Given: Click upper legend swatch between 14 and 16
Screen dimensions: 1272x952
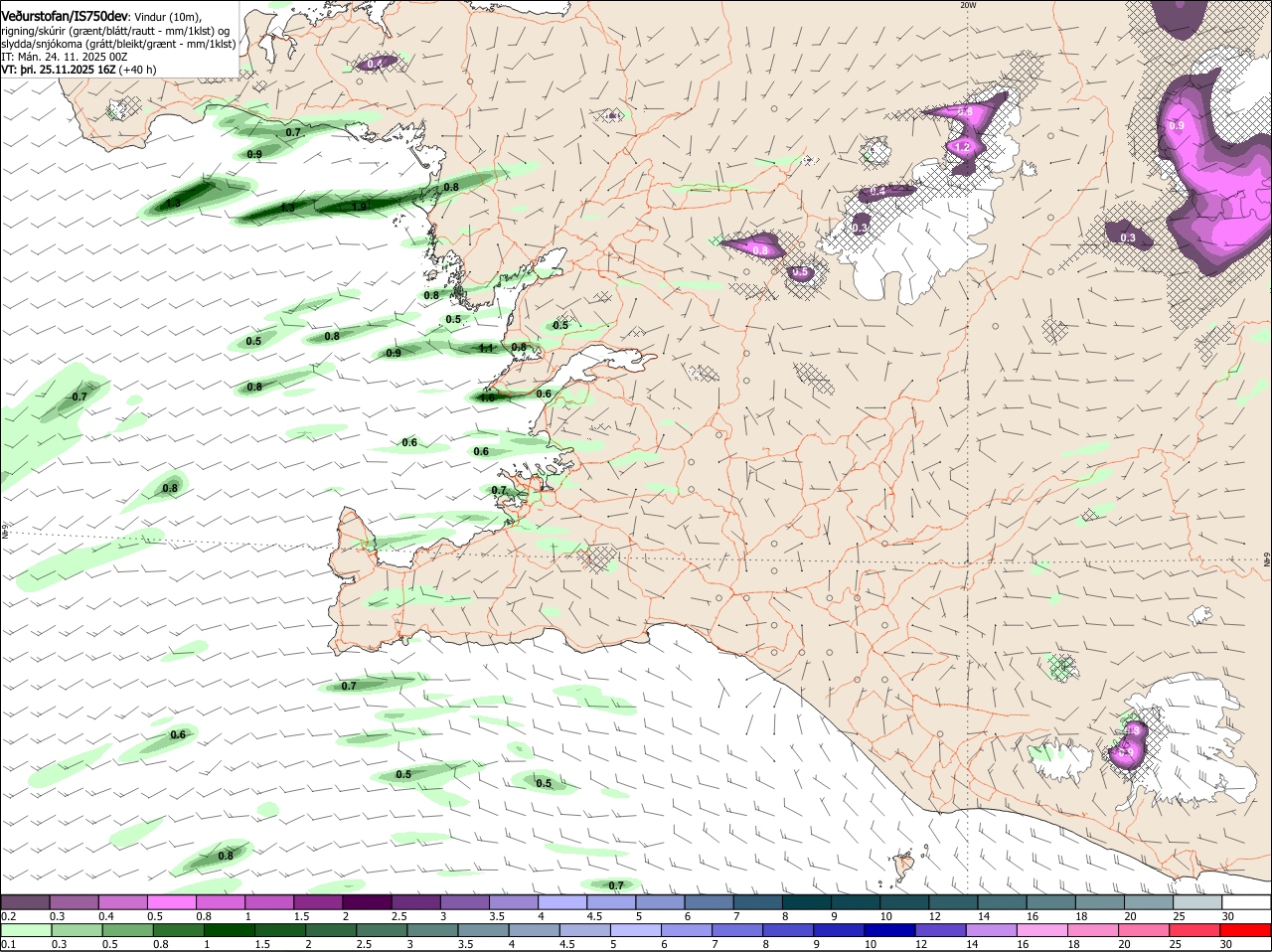Looking at the screenshot, I should point(1002,901).
